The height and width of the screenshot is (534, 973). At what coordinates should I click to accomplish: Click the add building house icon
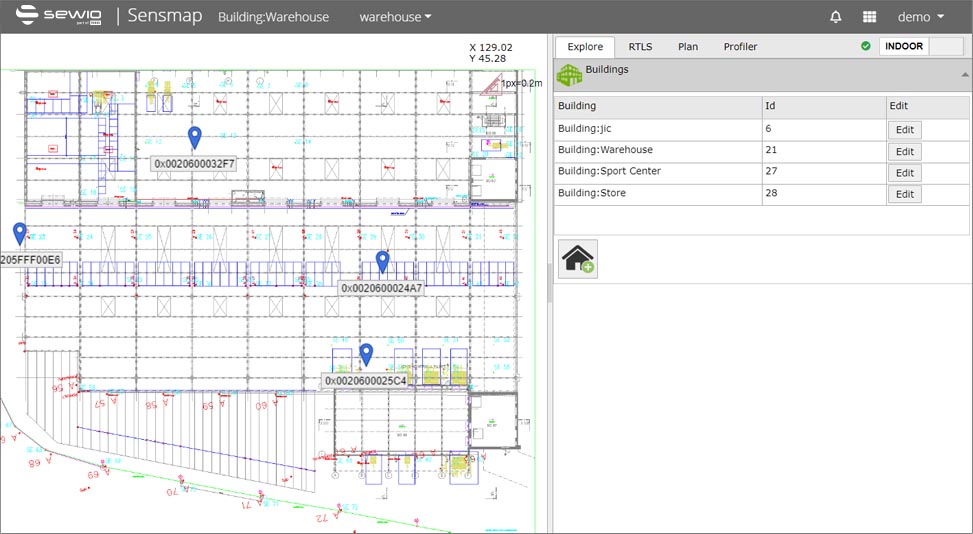[x=578, y=259]
